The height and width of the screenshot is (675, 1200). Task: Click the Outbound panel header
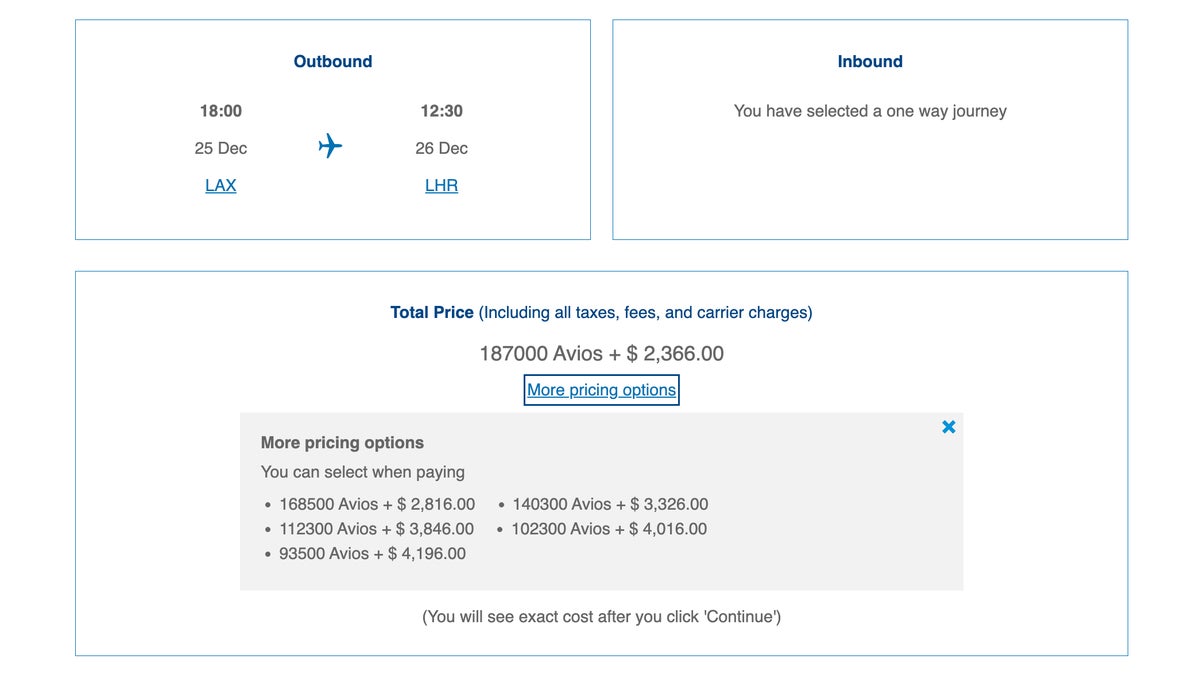click(332, 61)
